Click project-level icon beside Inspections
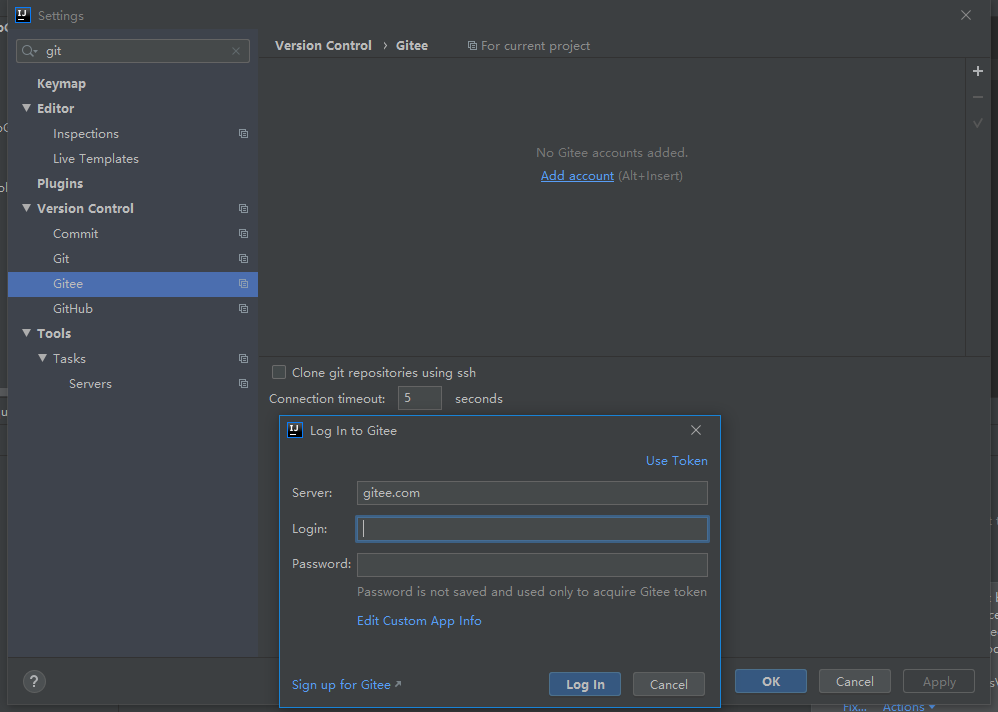998x712 pixels. tap(243, 134)
